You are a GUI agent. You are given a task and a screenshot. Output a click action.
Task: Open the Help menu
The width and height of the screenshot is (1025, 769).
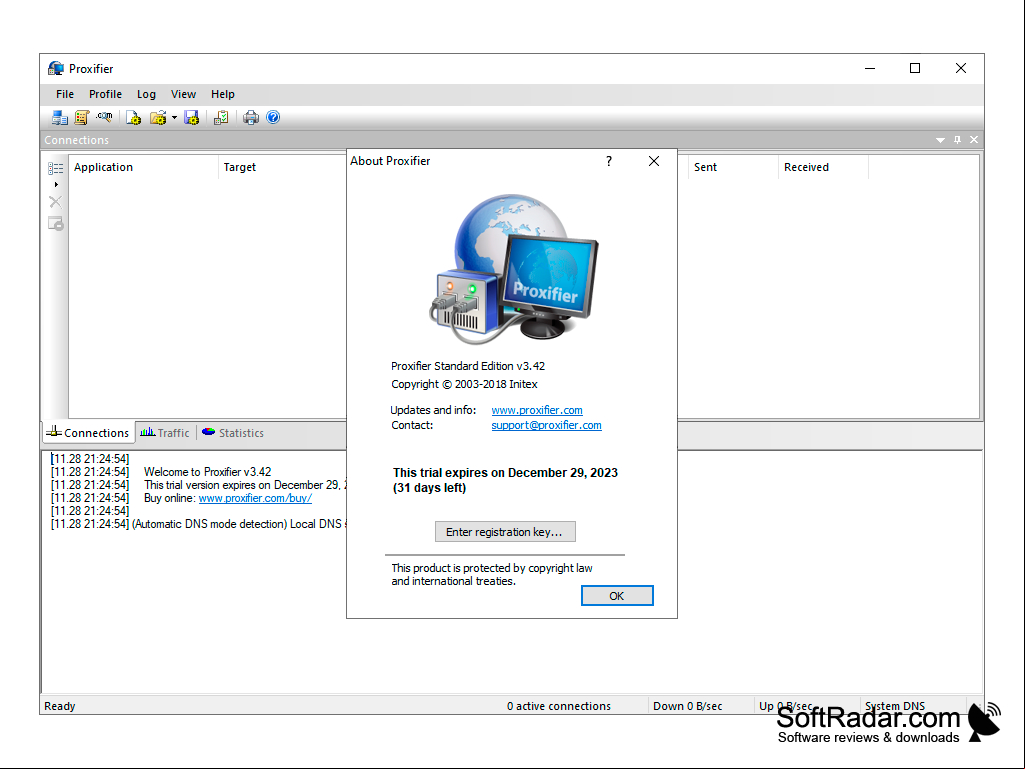[222, 94]
